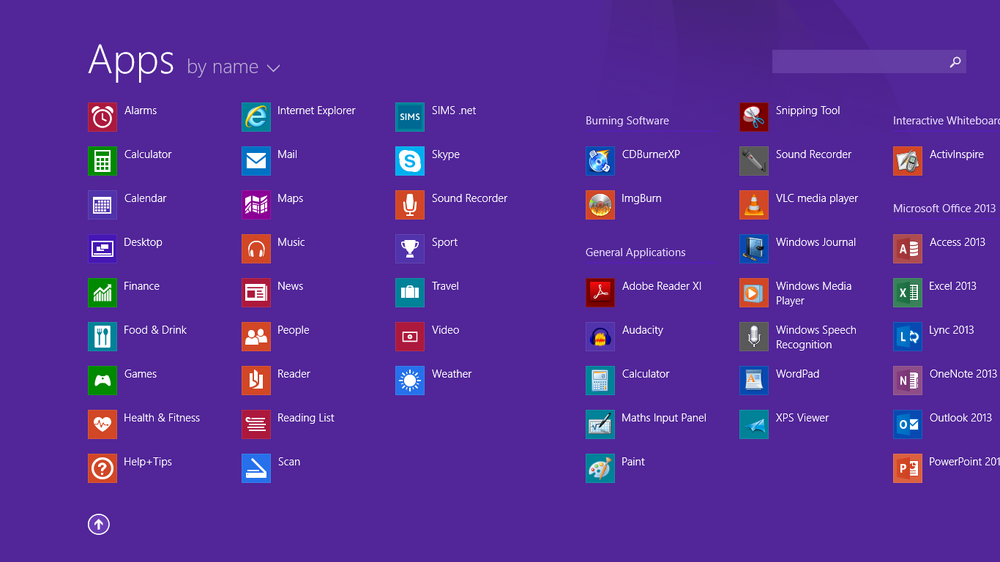The width and height of the screenshot is (1000, 562).
Task: Open the Health & Fitness heart icon
Action: (102, 425)
